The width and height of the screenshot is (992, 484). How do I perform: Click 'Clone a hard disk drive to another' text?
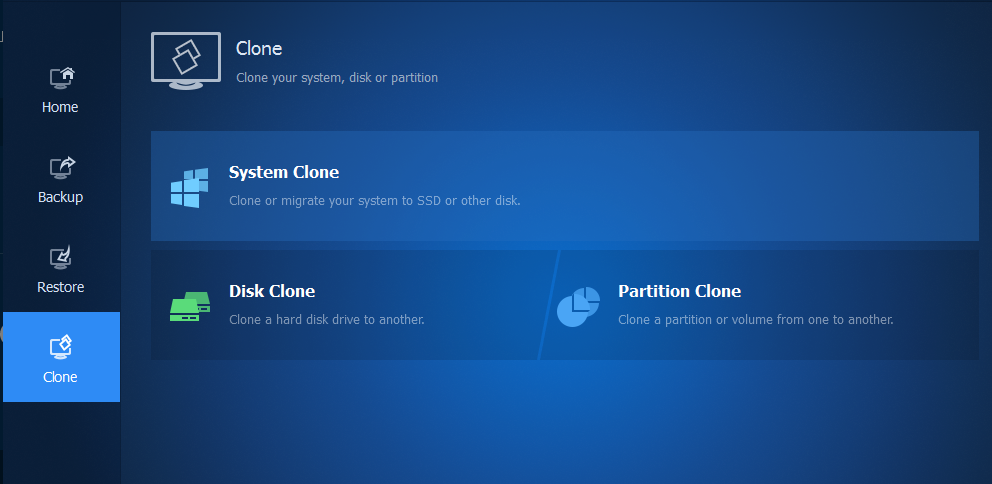click(x=327, y=320)
